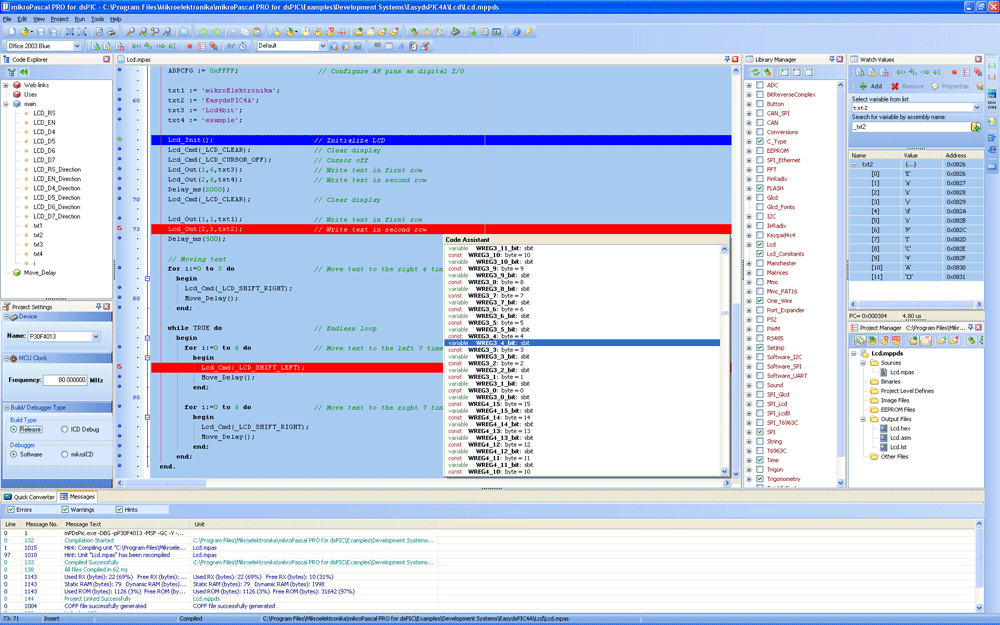1000x625 pixels.
Task: Click the stopwatch icon in debug toolbar
Action: click(x=242, y=46)
